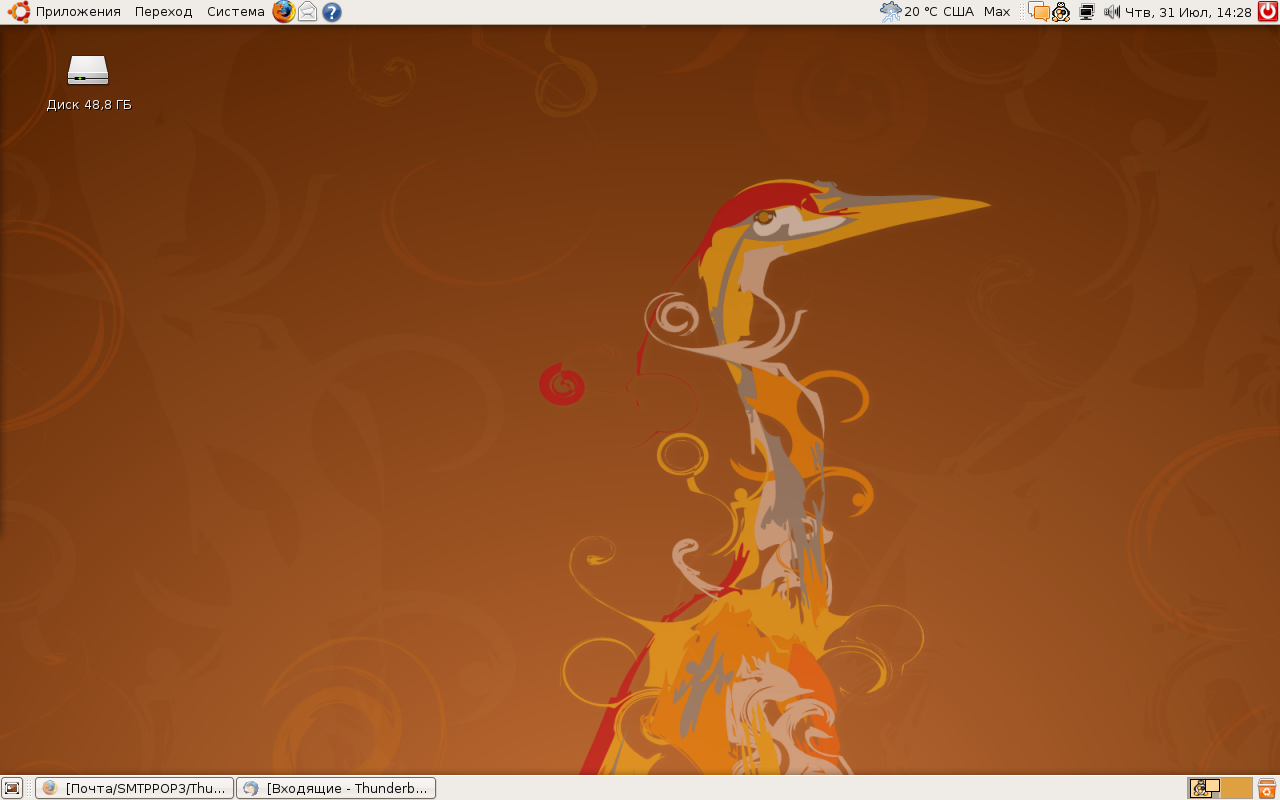Screen dimensions: 1280x800
Task: Open the network monitor tray icon
Action: 1087,12
